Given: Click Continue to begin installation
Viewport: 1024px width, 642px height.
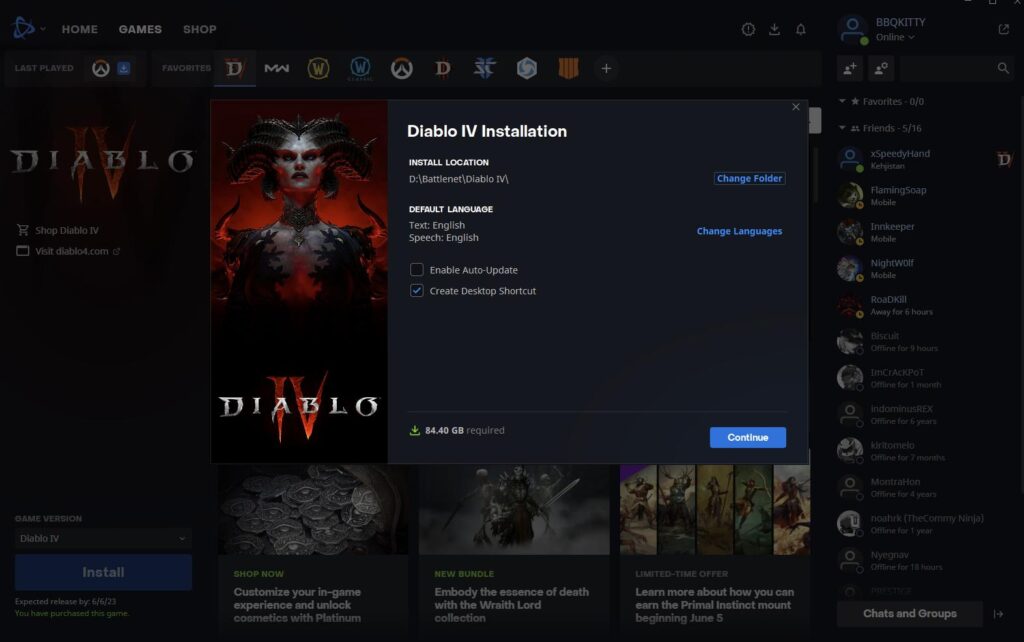Looking at the screenshot, I should coord(748,438).
